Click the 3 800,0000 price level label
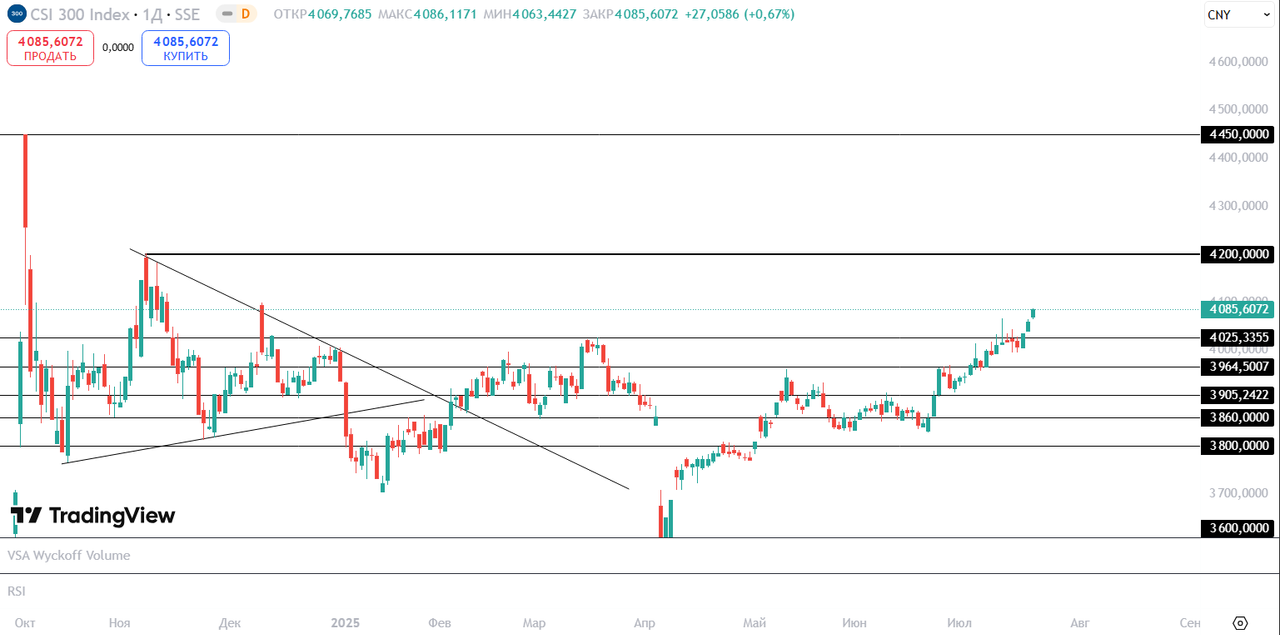1280x635 pixels. (1238, 446)
